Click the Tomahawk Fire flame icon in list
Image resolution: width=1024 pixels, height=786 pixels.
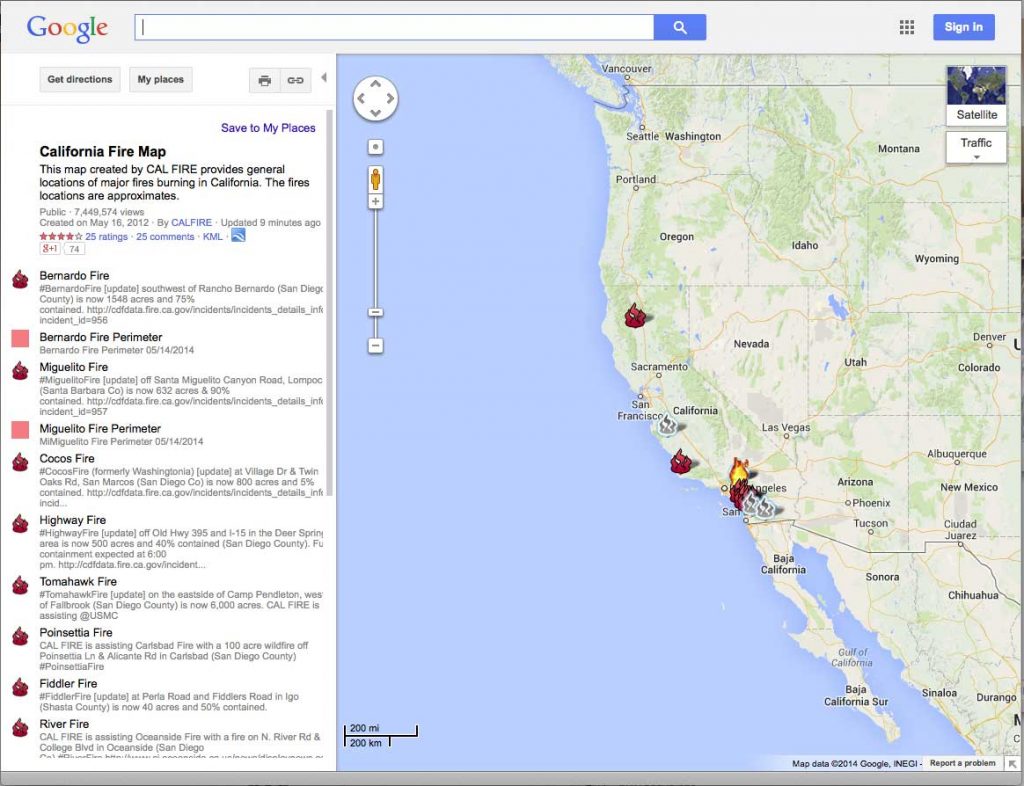pos(20,585)
